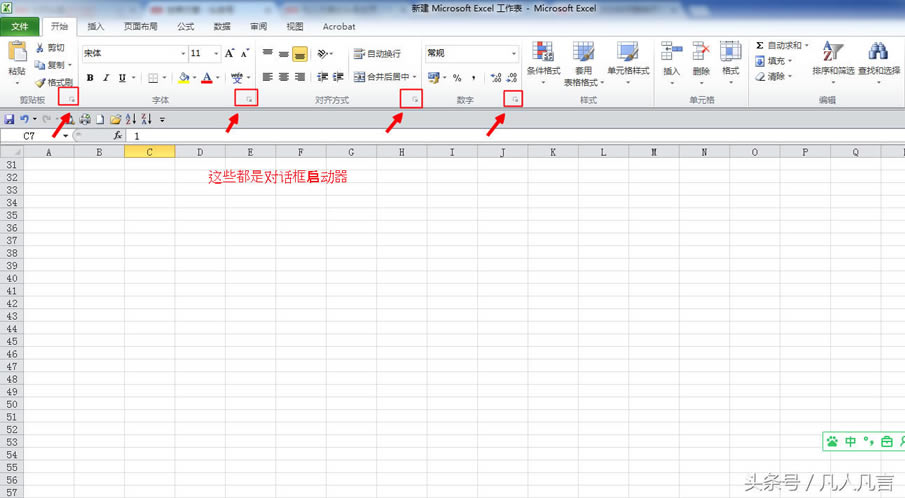Image resolution: width=905 pixels, height=498 pixels.
Task: Apply the red font color A
Action: point(207,77)
